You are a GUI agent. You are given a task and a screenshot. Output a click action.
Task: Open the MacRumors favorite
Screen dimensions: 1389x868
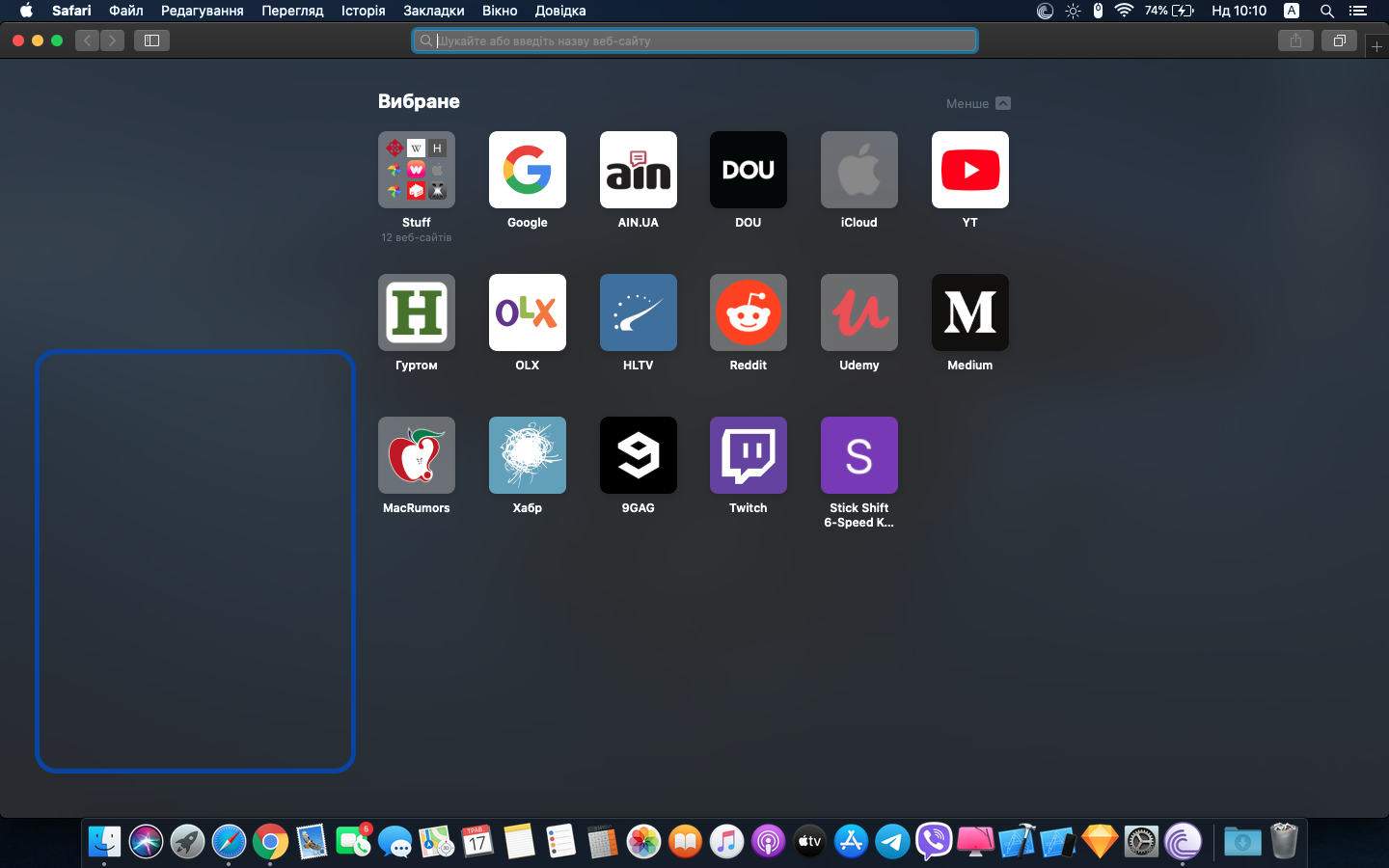tap(416, 455)
